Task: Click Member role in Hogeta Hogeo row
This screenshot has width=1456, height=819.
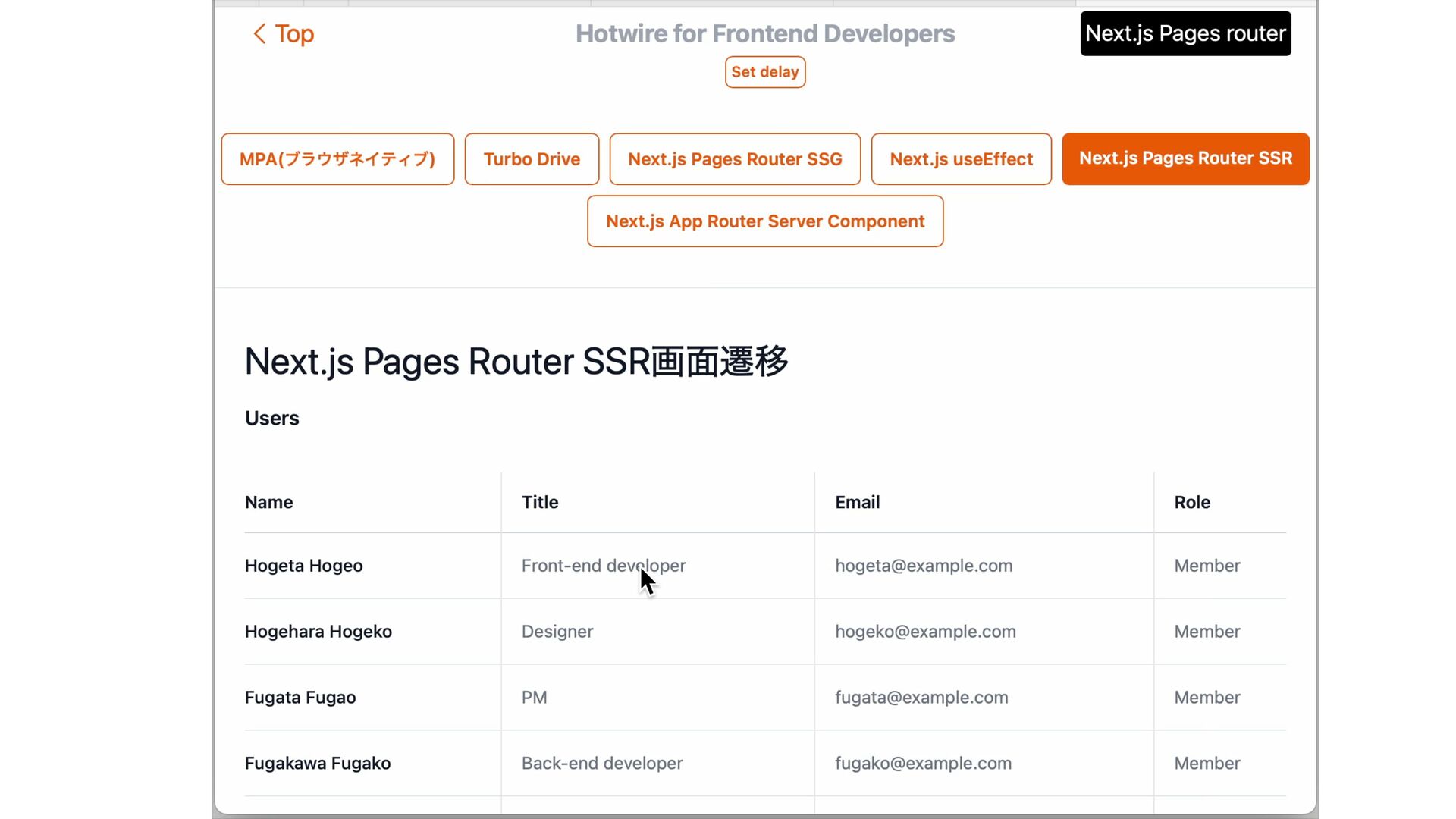Action: point(1207,566)
